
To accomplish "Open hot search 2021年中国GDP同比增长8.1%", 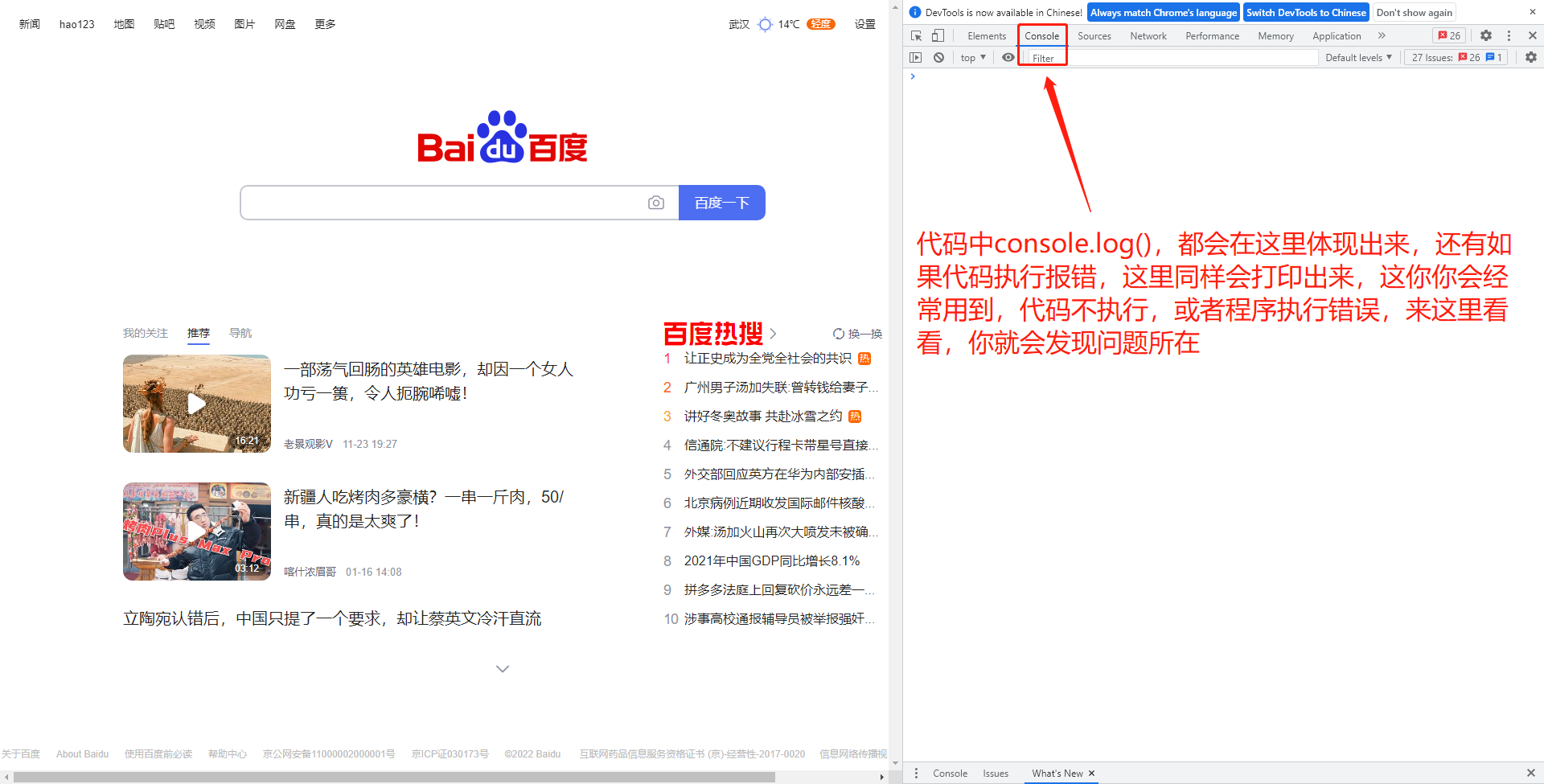I will pyautogui.click(x=772, y=560).
